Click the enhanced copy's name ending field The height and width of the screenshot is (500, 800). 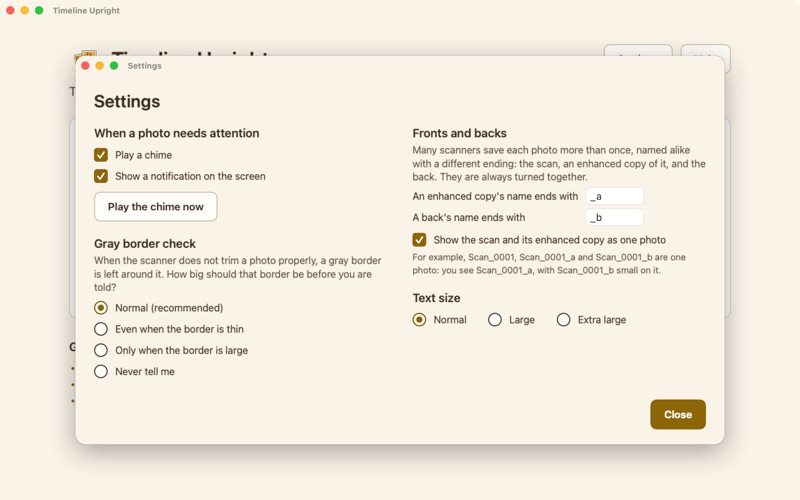(614, 196)
